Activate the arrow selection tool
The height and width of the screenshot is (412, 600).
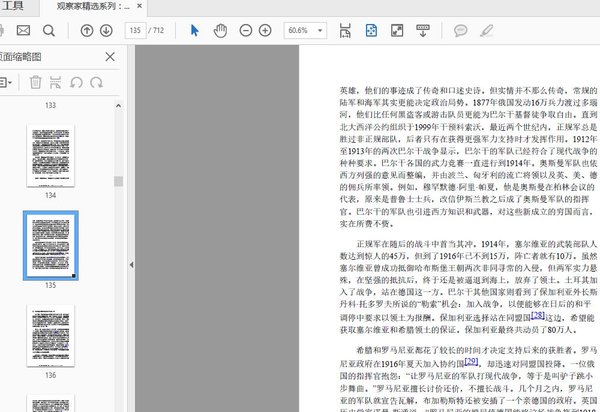pos(195,31)
